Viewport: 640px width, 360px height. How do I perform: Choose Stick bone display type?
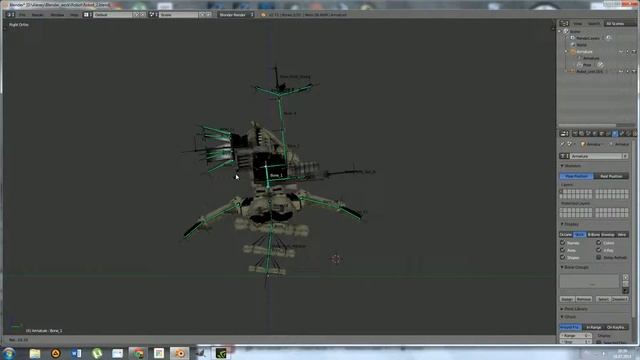[580, 235]
